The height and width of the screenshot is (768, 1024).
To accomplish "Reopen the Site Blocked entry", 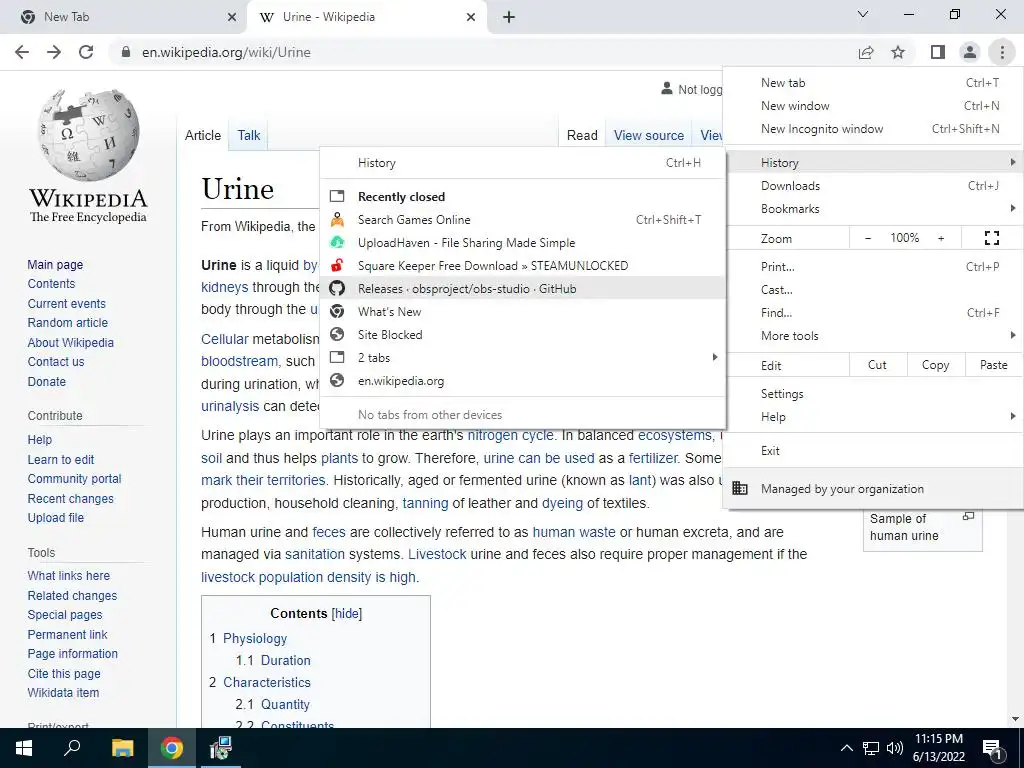I will point(522,335).
